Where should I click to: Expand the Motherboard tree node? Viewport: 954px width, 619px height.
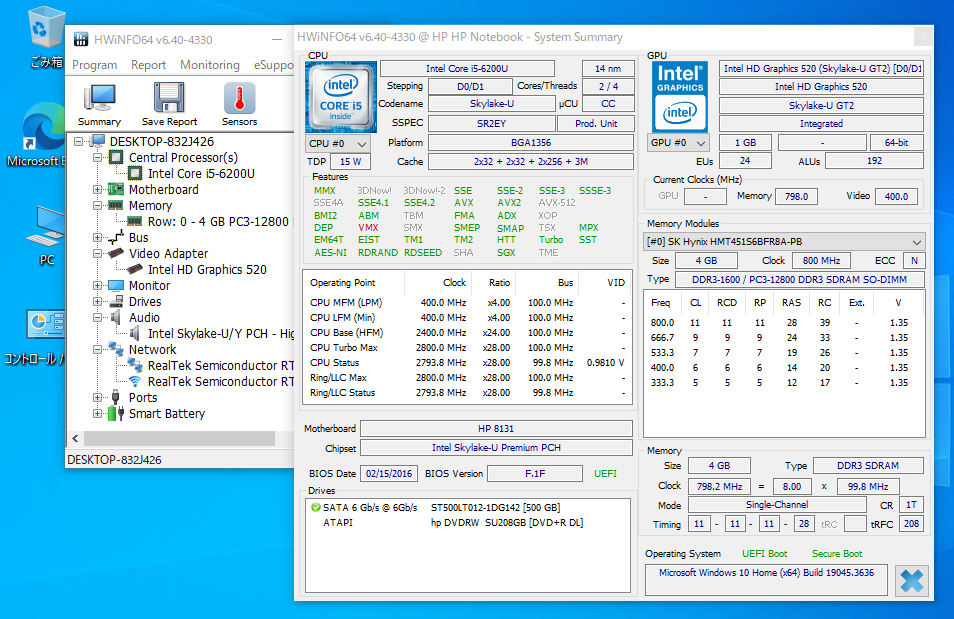[x=98, y=189]
